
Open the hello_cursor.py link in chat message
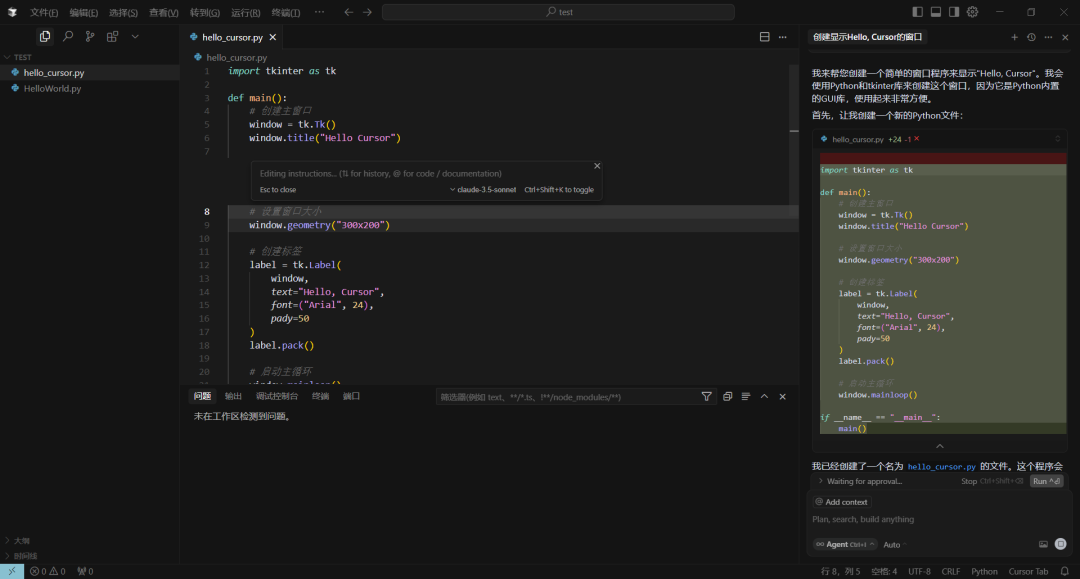(x=941, y=467)
